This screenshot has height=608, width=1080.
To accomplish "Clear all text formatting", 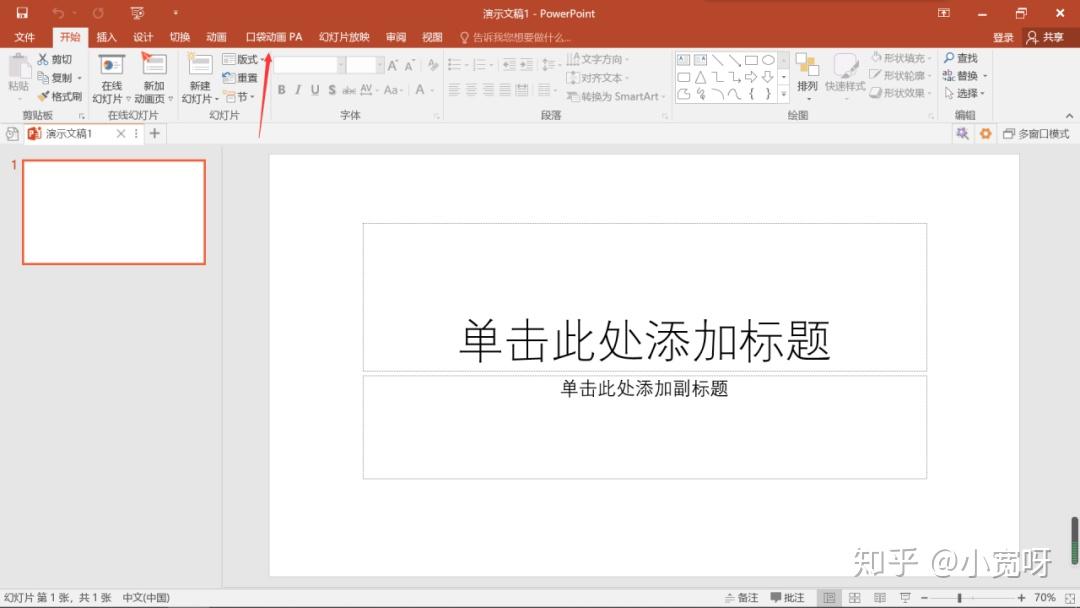I will coord(433,65).
